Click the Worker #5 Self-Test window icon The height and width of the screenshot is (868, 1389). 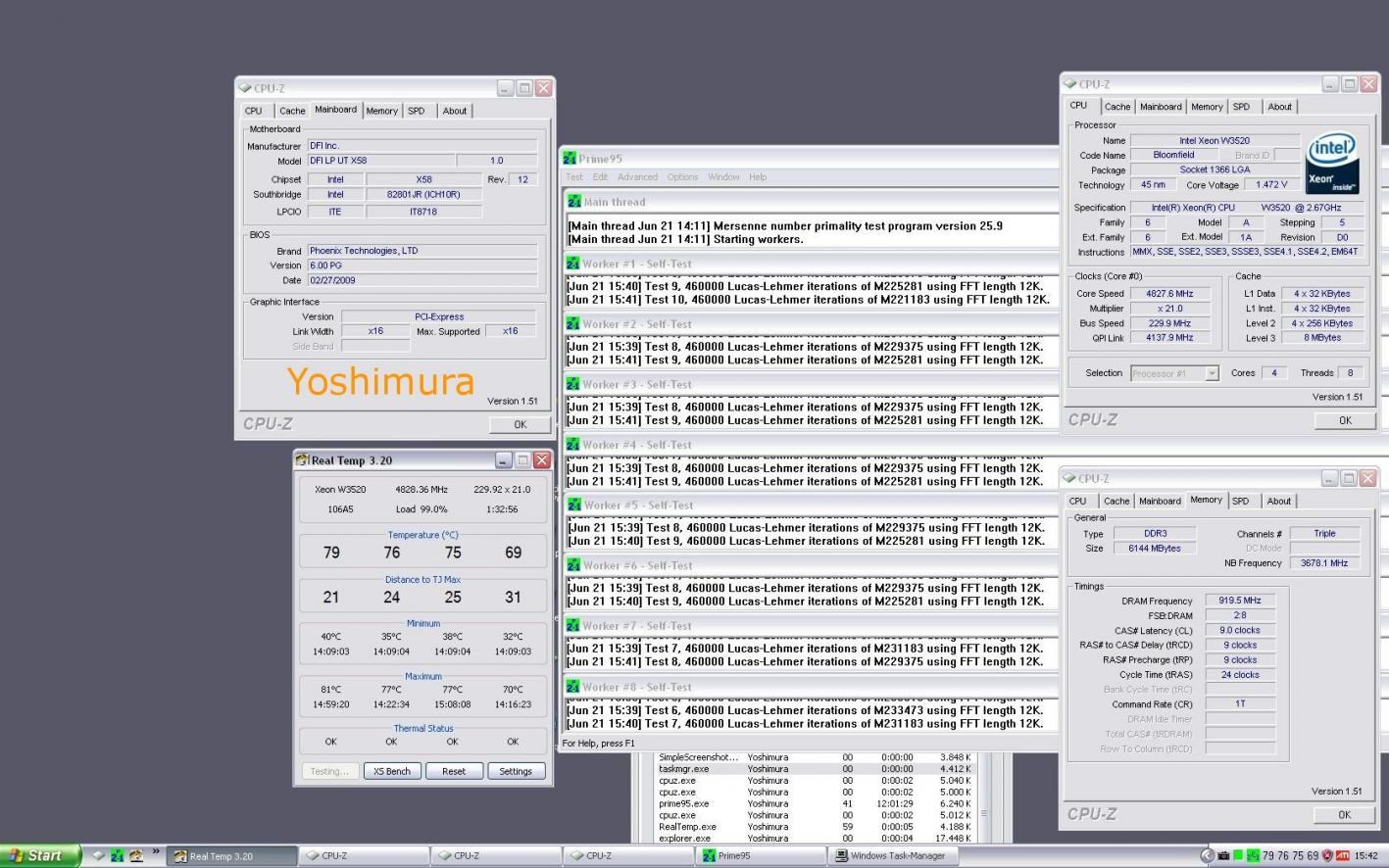click(x=573, y=506)
